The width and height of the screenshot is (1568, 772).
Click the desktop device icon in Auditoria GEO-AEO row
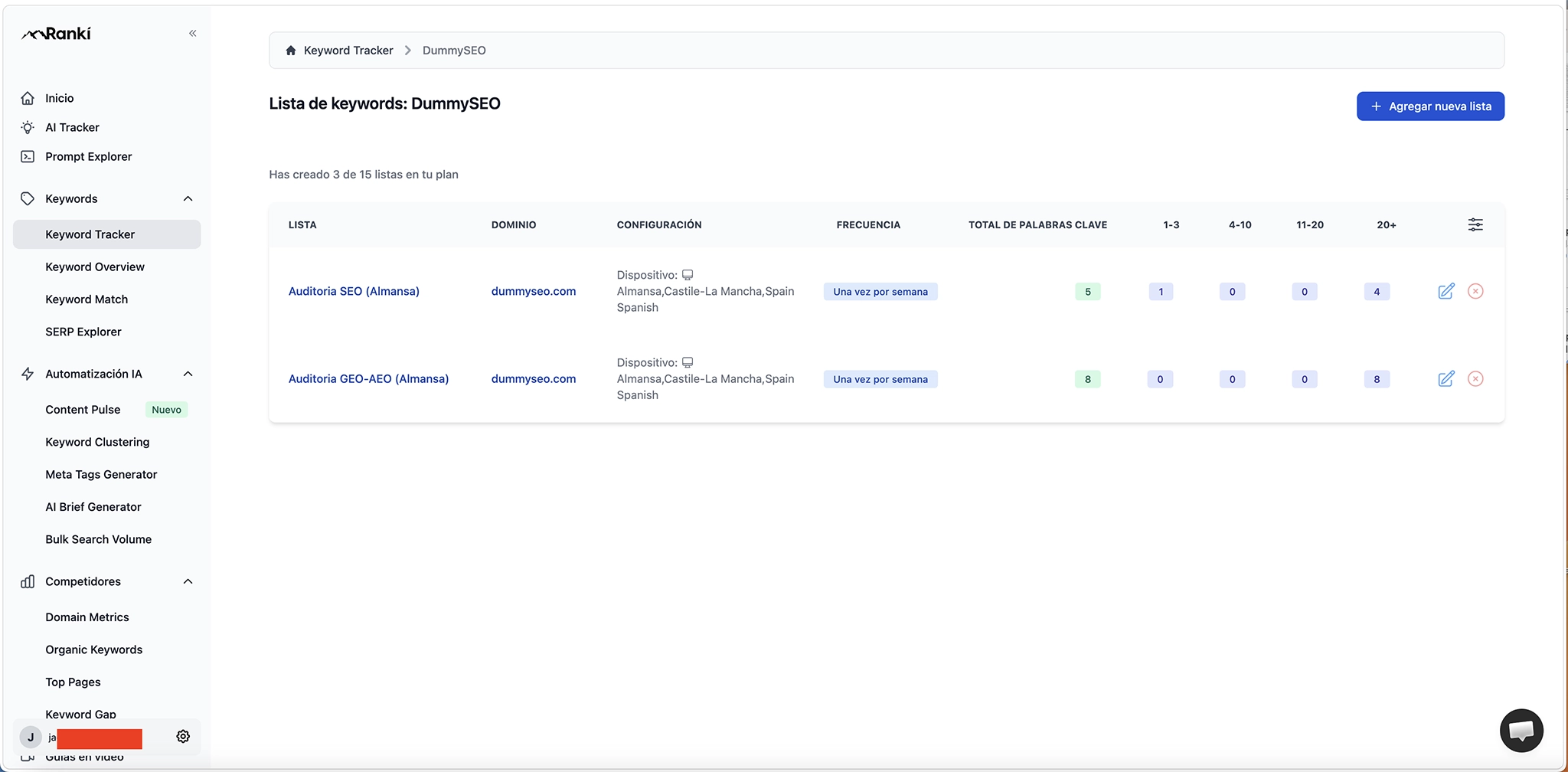pyautogui.click(x=688, y=362)
